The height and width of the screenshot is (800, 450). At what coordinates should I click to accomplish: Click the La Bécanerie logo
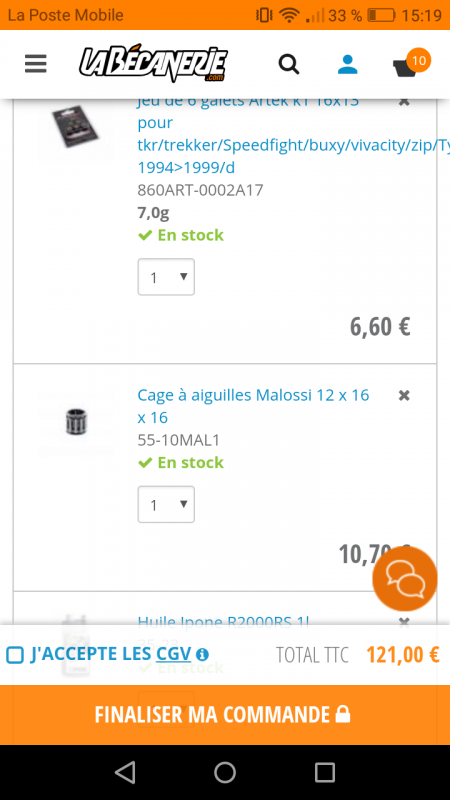[x=153, y=64]
